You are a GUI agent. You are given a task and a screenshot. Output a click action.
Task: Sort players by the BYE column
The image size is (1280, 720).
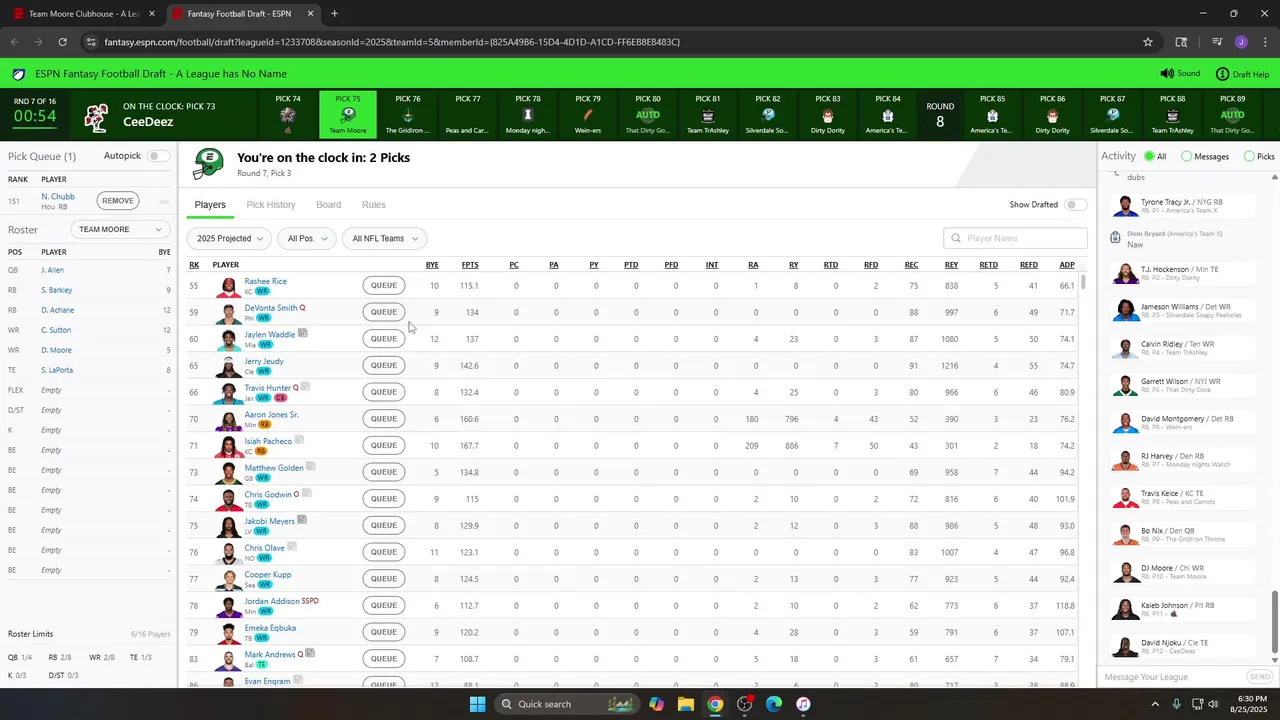[432, 265]
